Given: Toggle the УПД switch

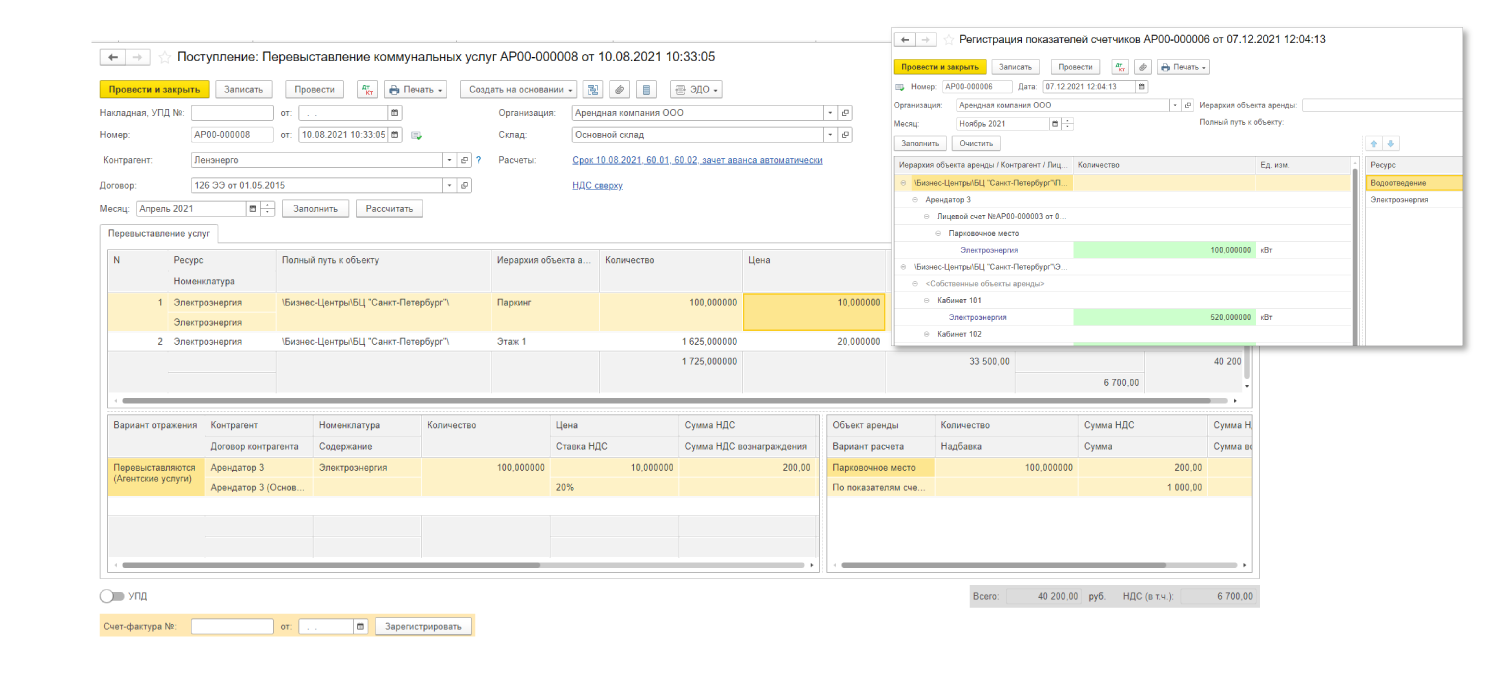Looking at the screenshot, I should 112,596.
